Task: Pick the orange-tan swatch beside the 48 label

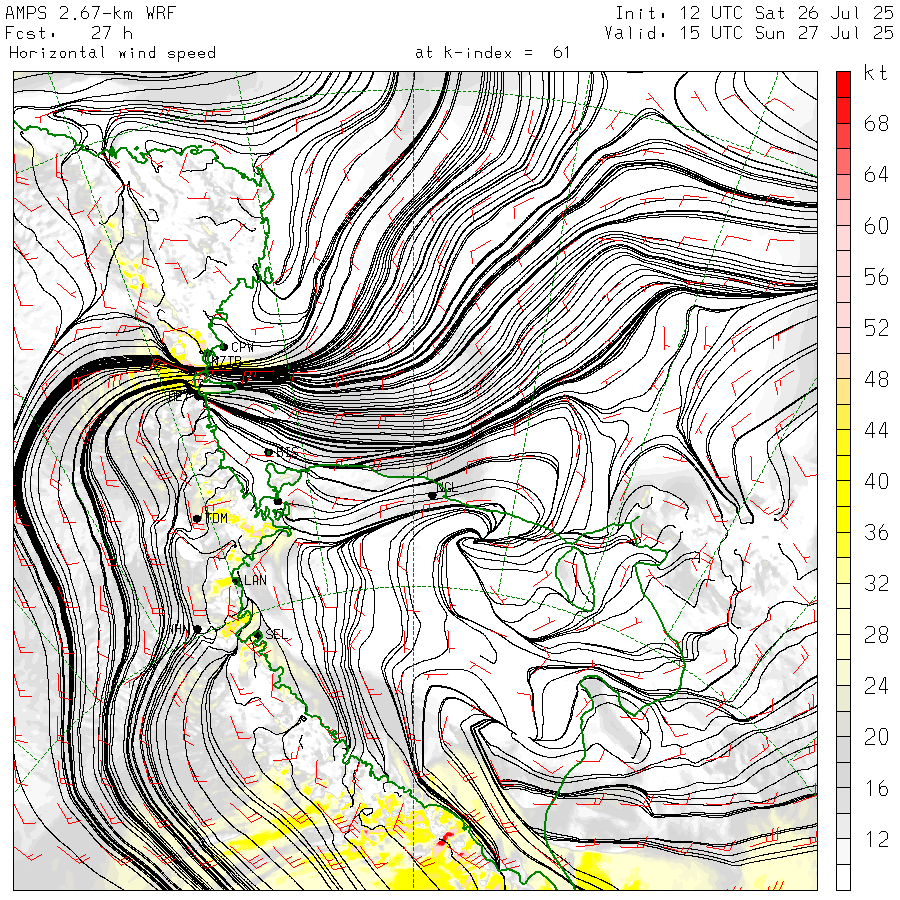Action: pyautogui.click(x=843, y=366)
